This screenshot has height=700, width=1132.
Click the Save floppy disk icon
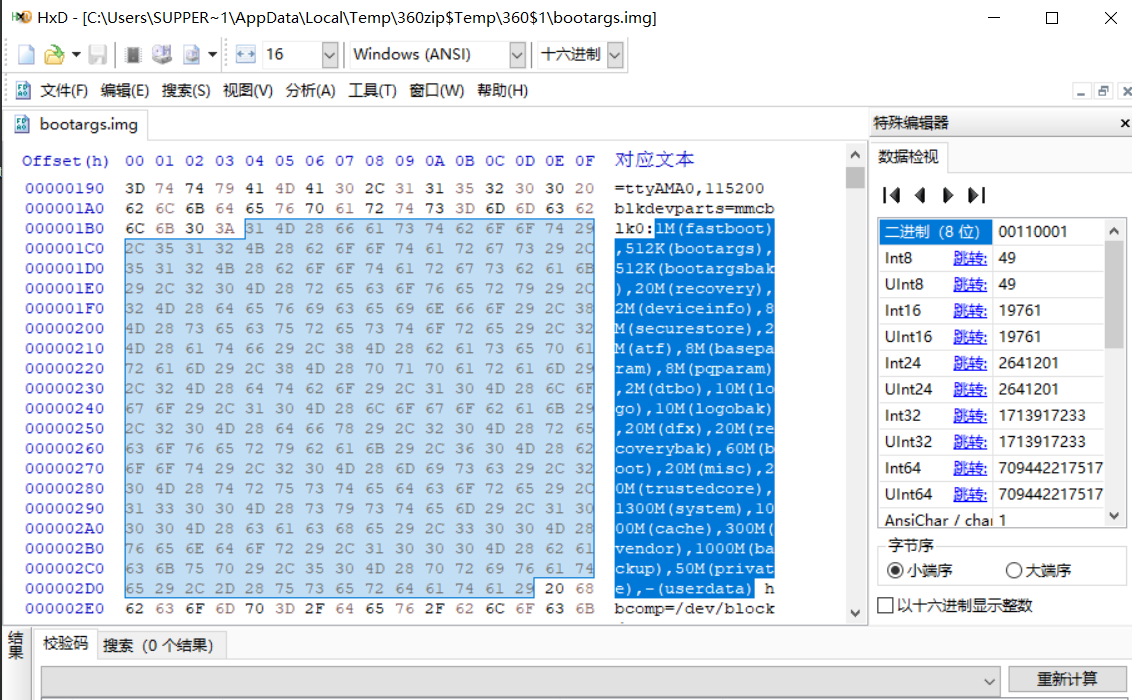pos(98,55)
